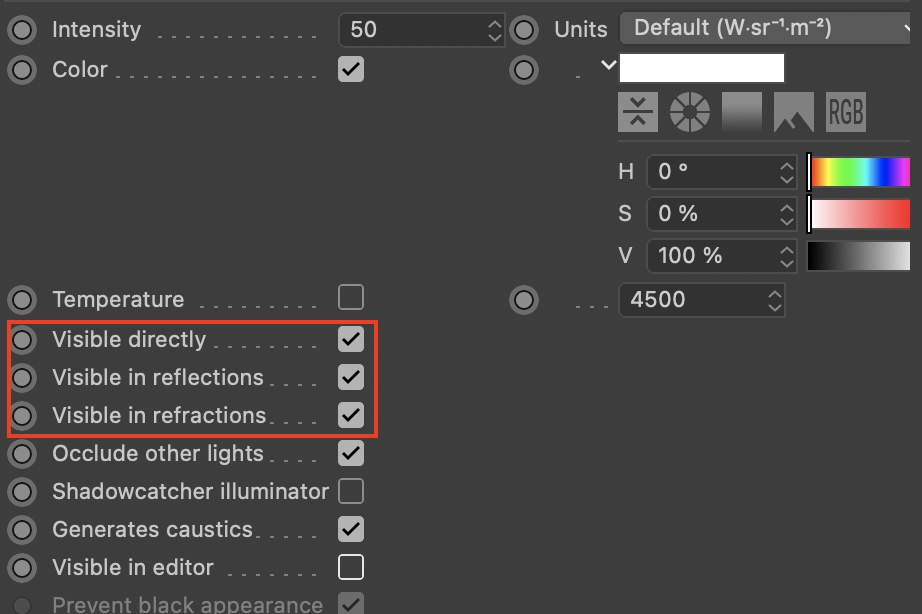Viewport: 922px width, 614px height.
Task: Switch color picker to RGB mode
Action: 845,112
